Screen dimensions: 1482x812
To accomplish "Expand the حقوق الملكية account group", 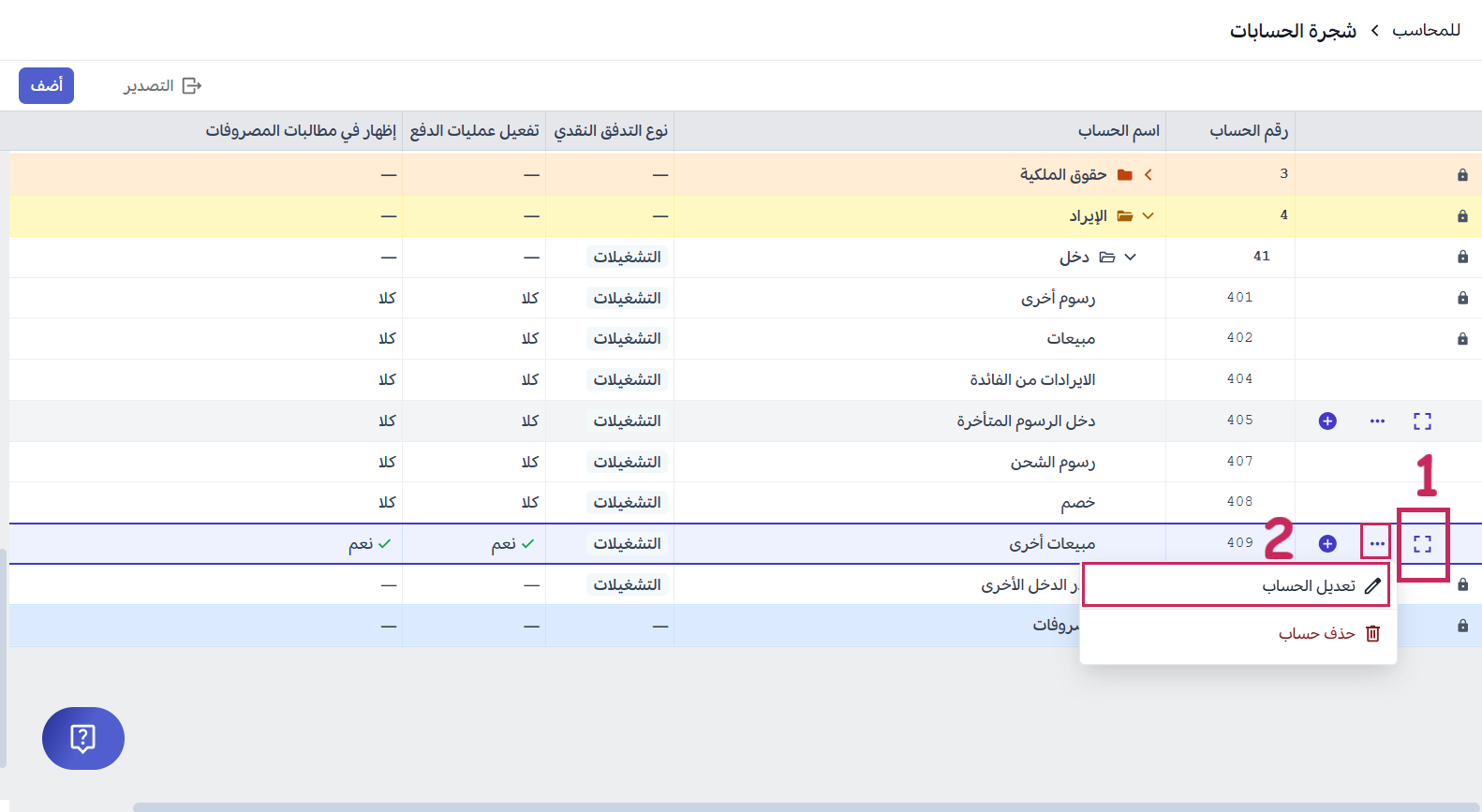I will [1148, 174].
